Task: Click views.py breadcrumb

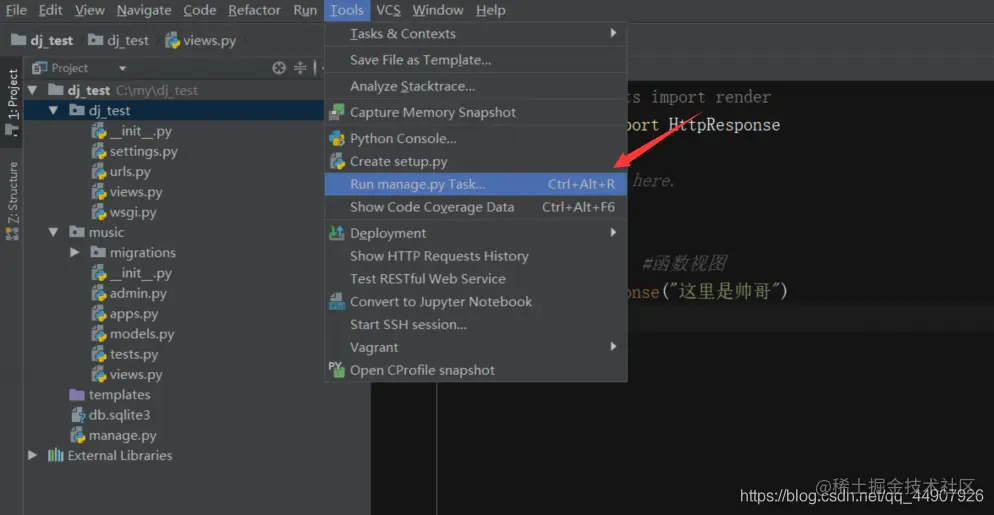Action: coord(201,41)
